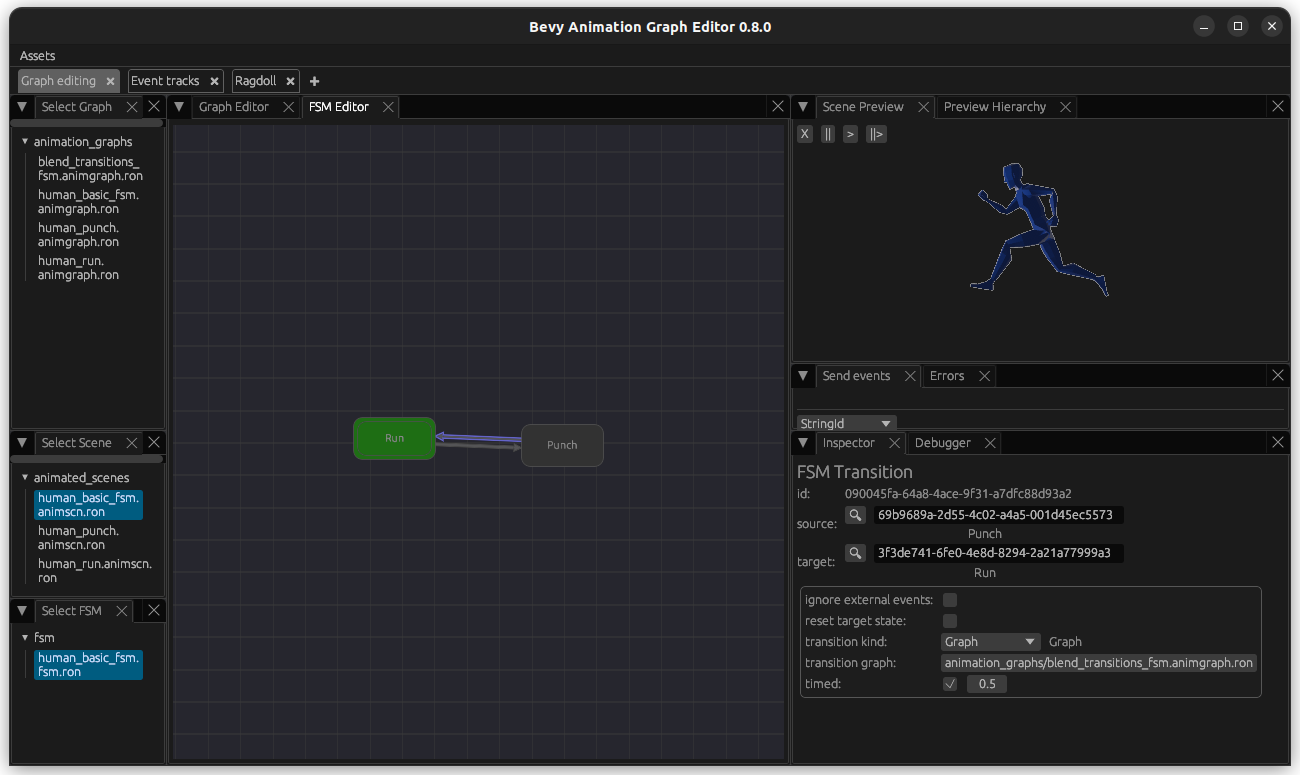The image size is (1300, 775).
Task: Add a new window with plus icon
Action: [x=314, y=81]
